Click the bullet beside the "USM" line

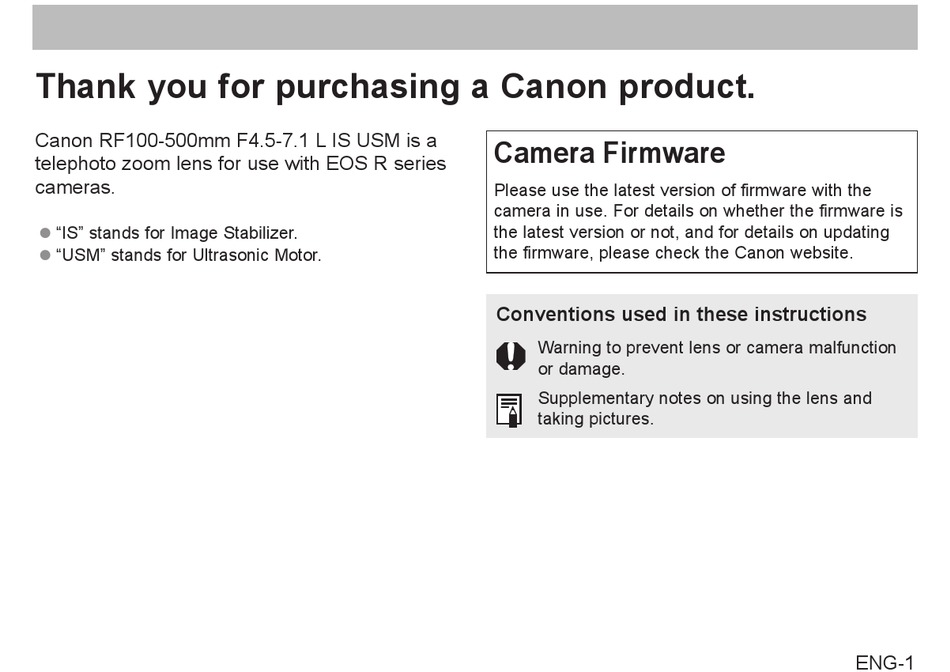point(44,255)
